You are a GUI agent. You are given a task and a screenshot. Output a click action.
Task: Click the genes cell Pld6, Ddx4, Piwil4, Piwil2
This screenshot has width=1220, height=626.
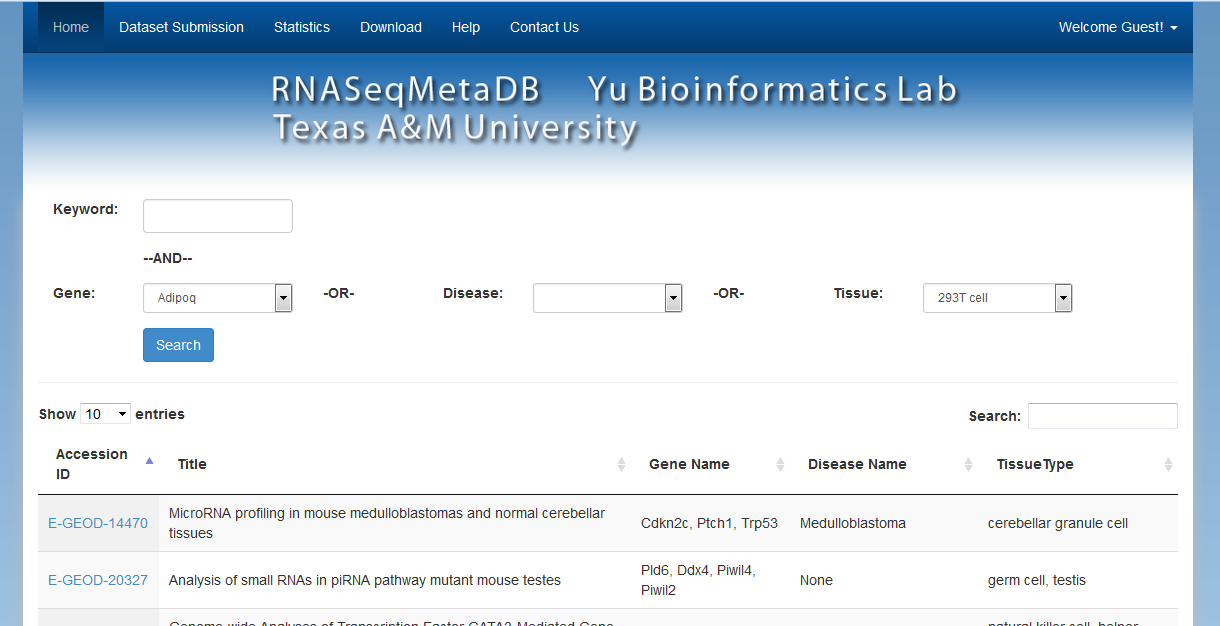pos(698,580)
